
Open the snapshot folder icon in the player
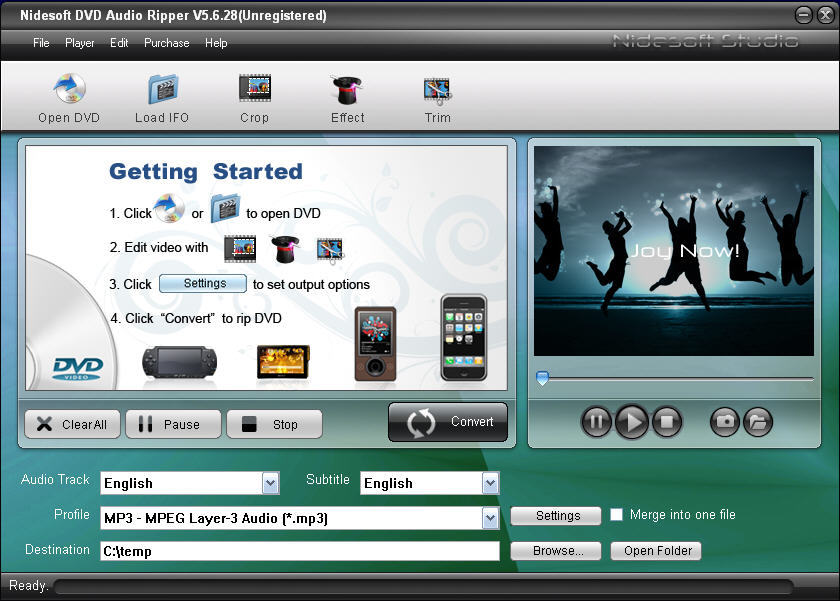point(758,422)
